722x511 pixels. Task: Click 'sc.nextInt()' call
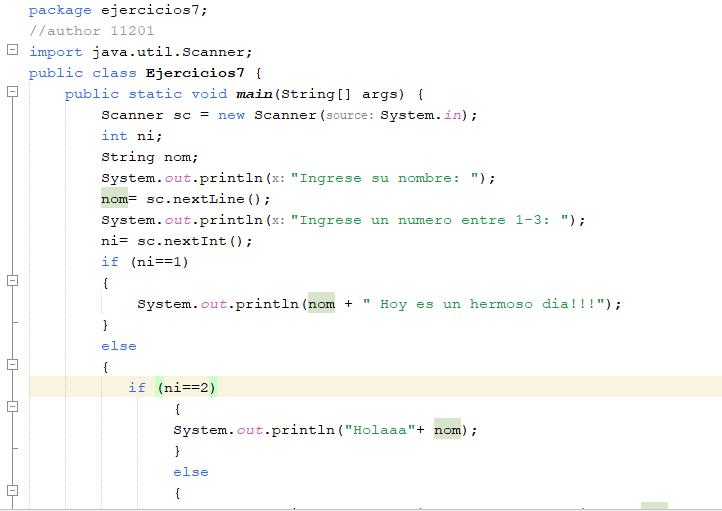190,241
